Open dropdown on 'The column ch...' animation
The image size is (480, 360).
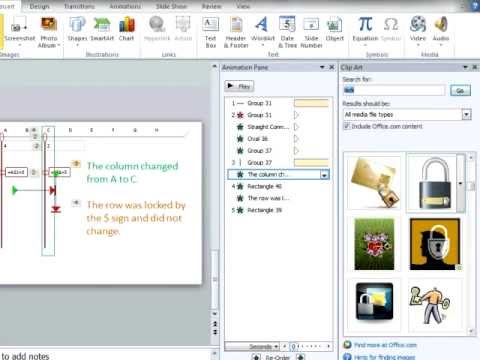(x=324, y=175)
